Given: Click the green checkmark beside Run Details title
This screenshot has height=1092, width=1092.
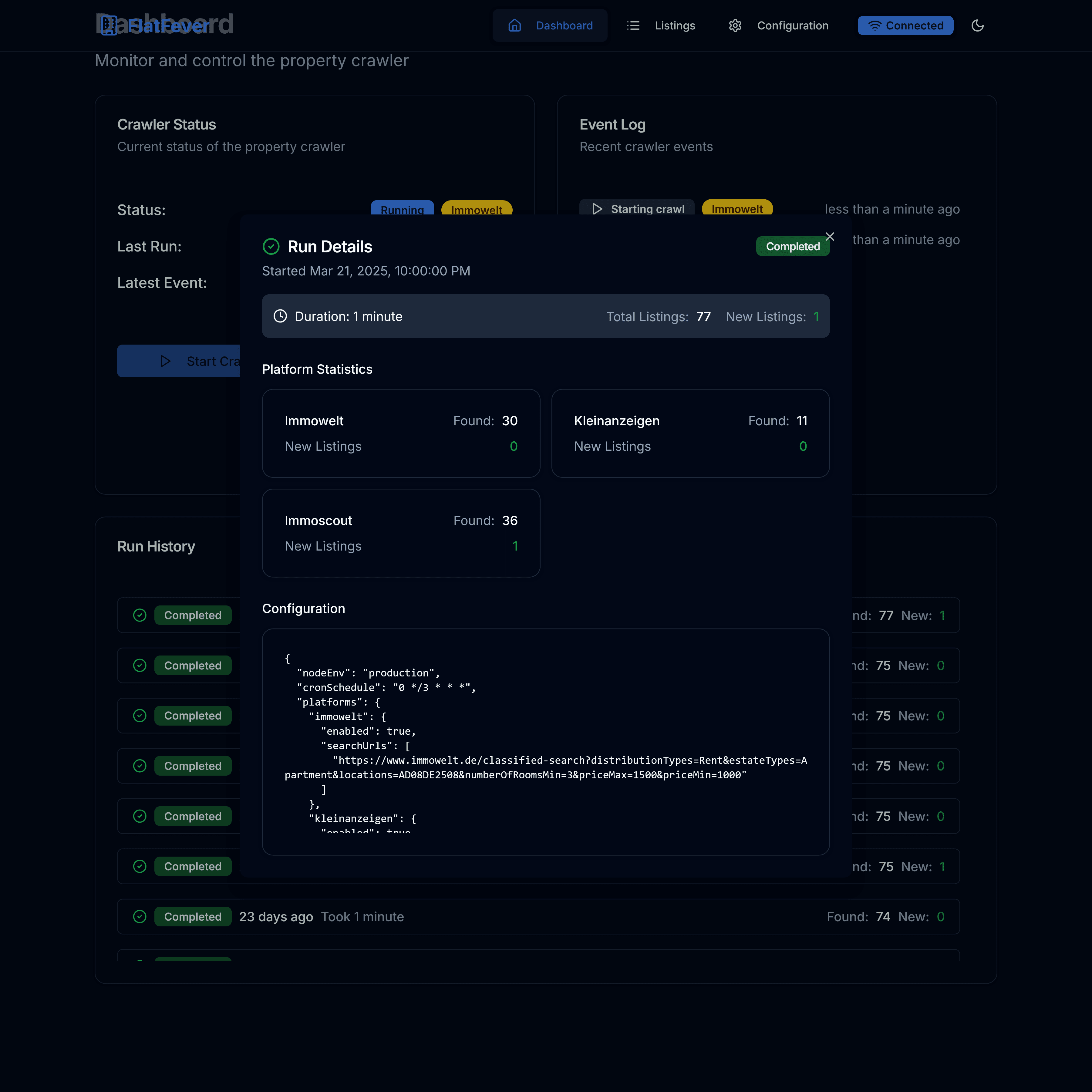Looking at the screenshot, I should click(271, 246).
